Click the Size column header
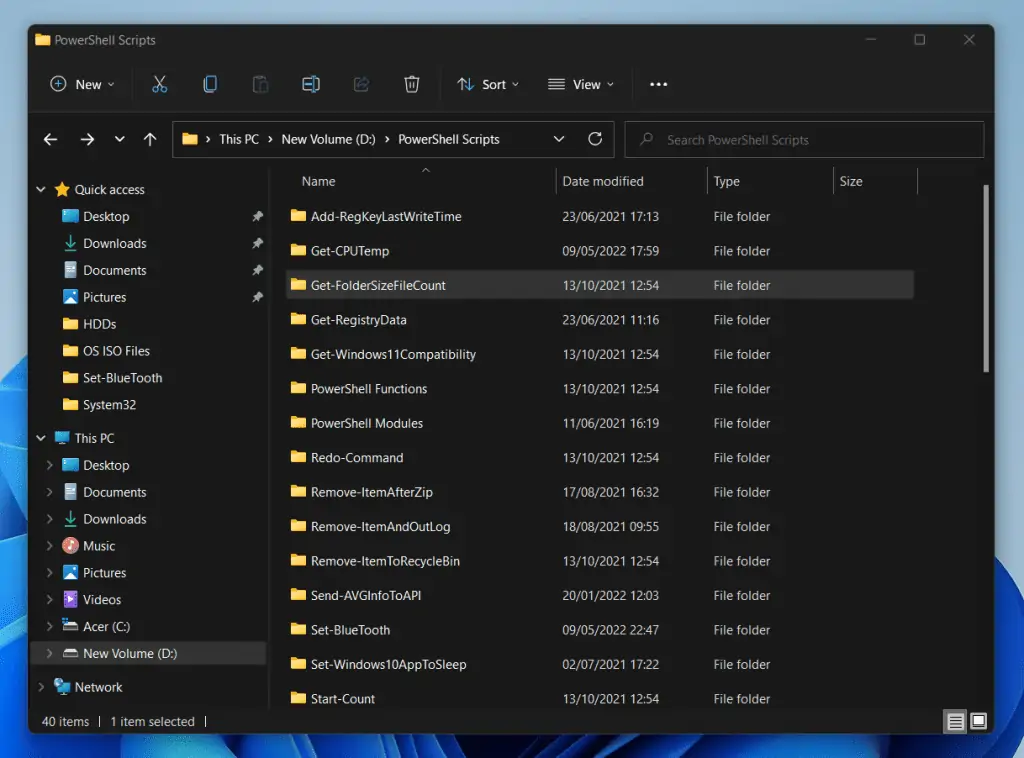 [875, 181]
